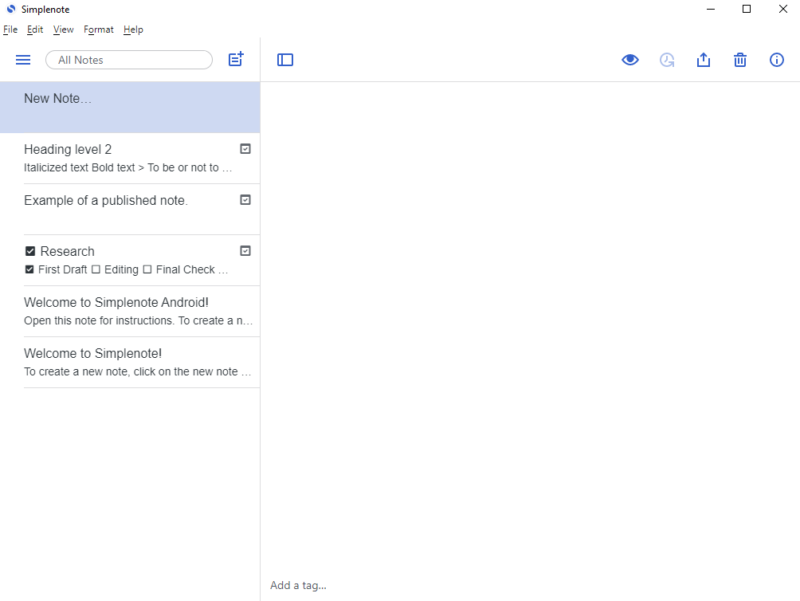Open the View menu
Screen dimensions: 800x601
63,29
